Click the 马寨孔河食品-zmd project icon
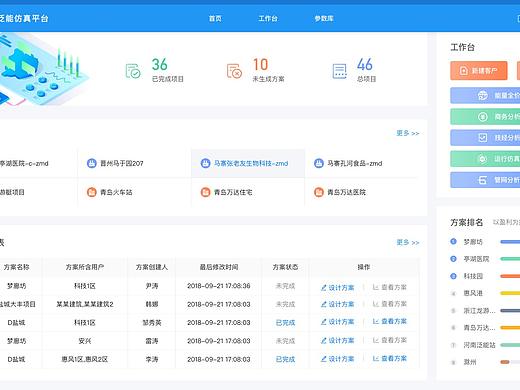520x390 pixels. (x=319, y=163)
